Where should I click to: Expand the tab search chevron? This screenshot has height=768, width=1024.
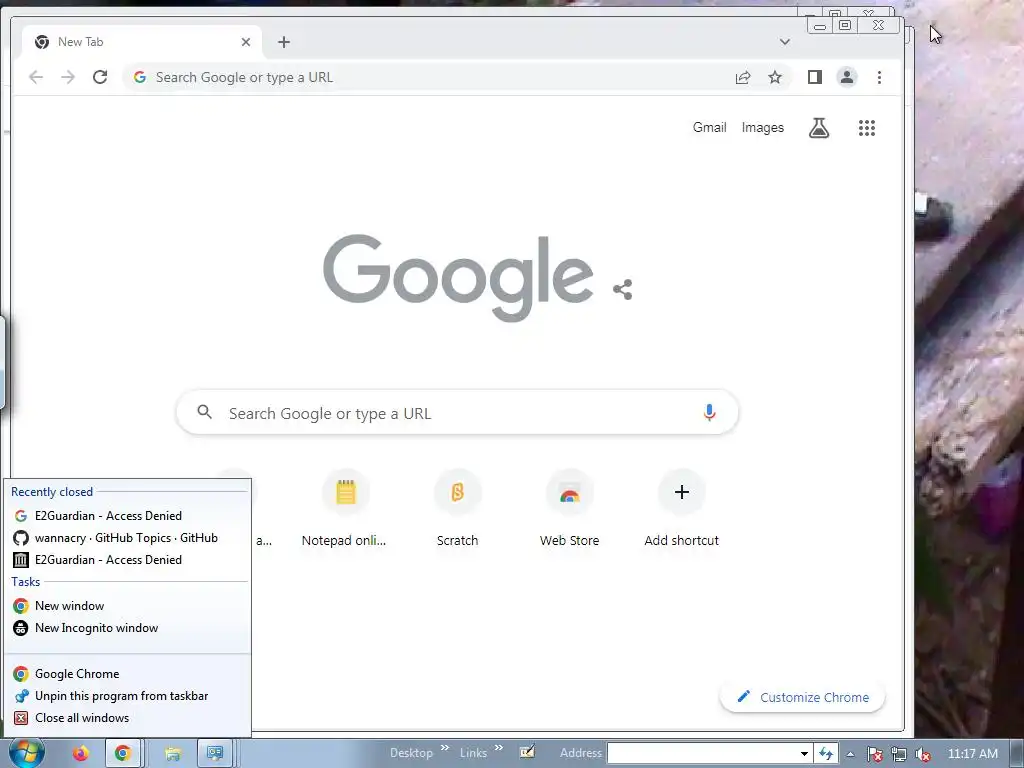[785, 42]
